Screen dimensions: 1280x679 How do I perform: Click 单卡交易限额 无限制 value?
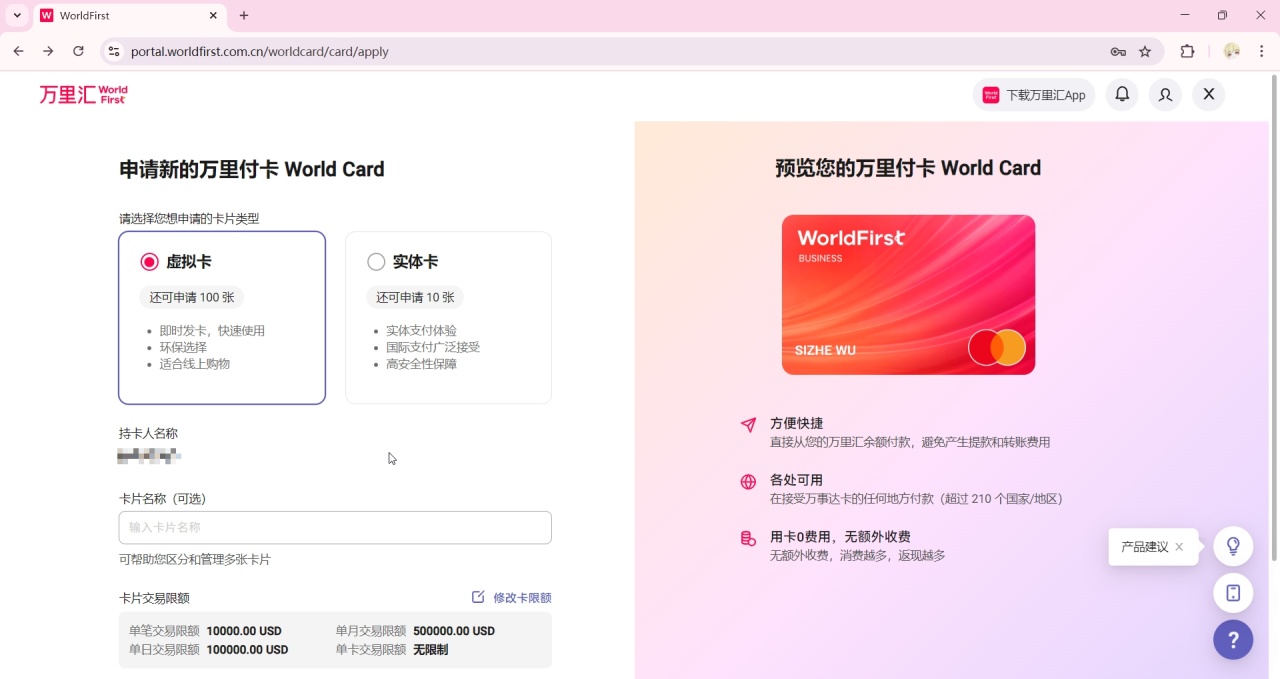pyautogui.click(x=431, y=650)
